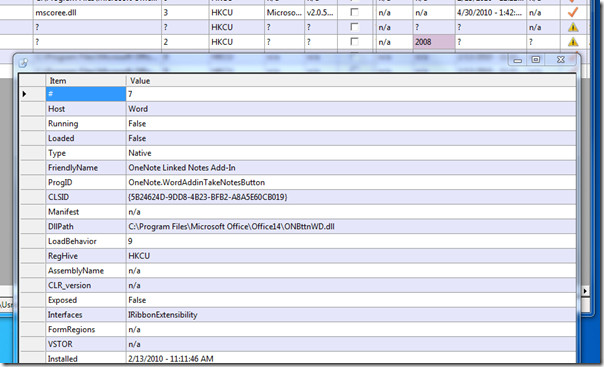Click the row pointer arrow beside # row
This screenshot has width=604, height=367.
[24, 94]
